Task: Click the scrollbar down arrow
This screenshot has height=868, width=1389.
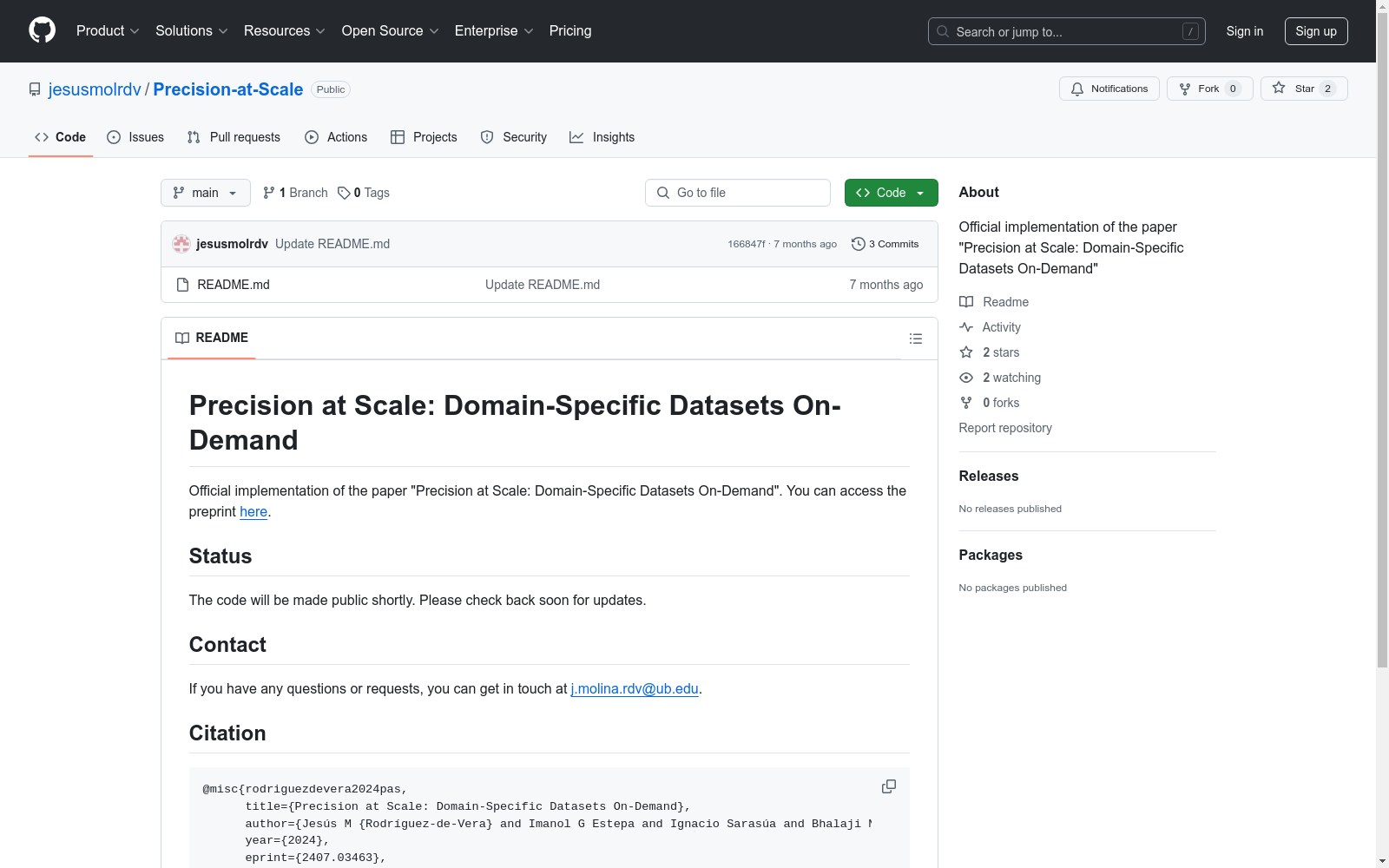Action: pyautogui.click(x=1383, y=861)
